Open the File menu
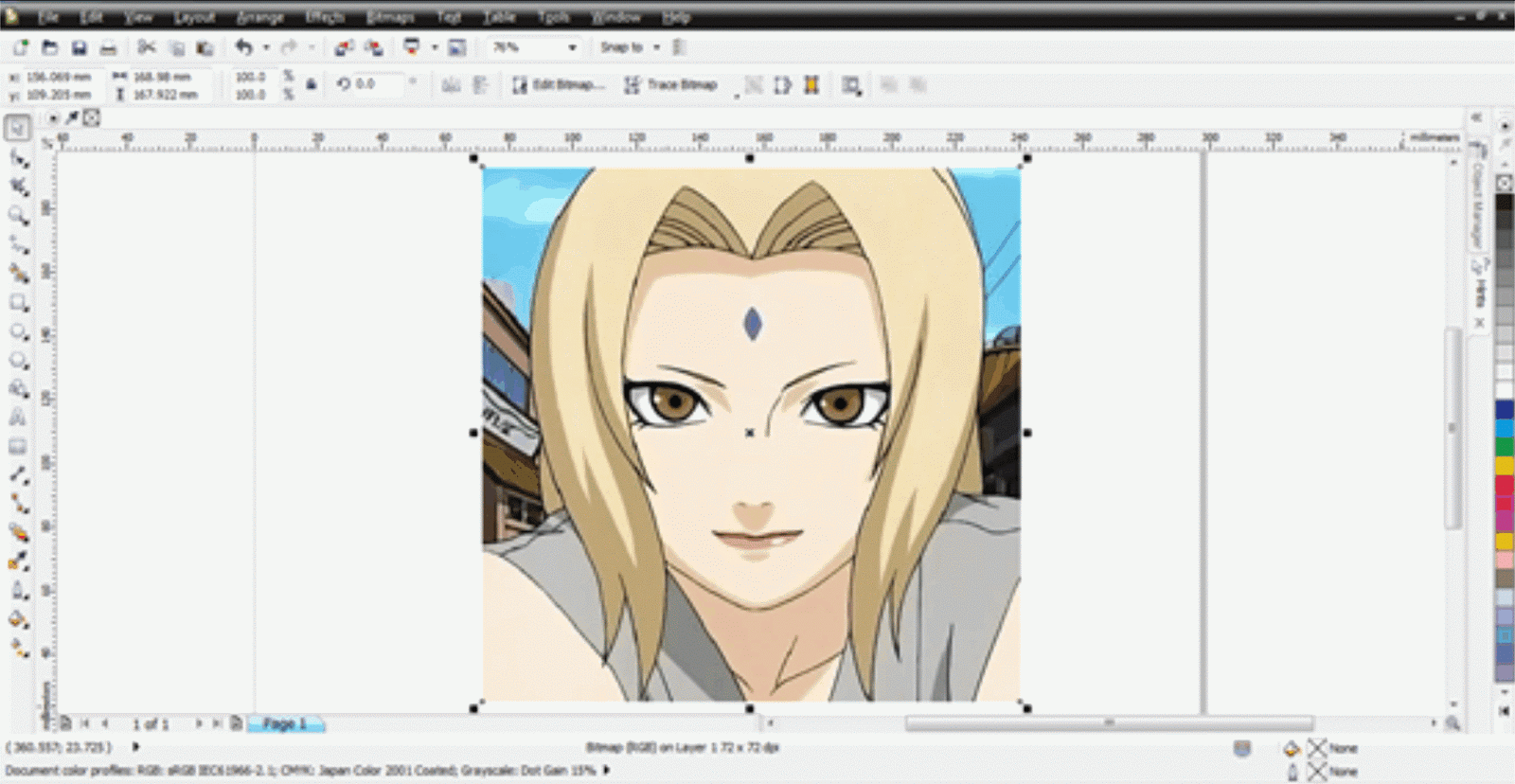The width and height of the screenshot is (1515, 784). coord(48,17)
